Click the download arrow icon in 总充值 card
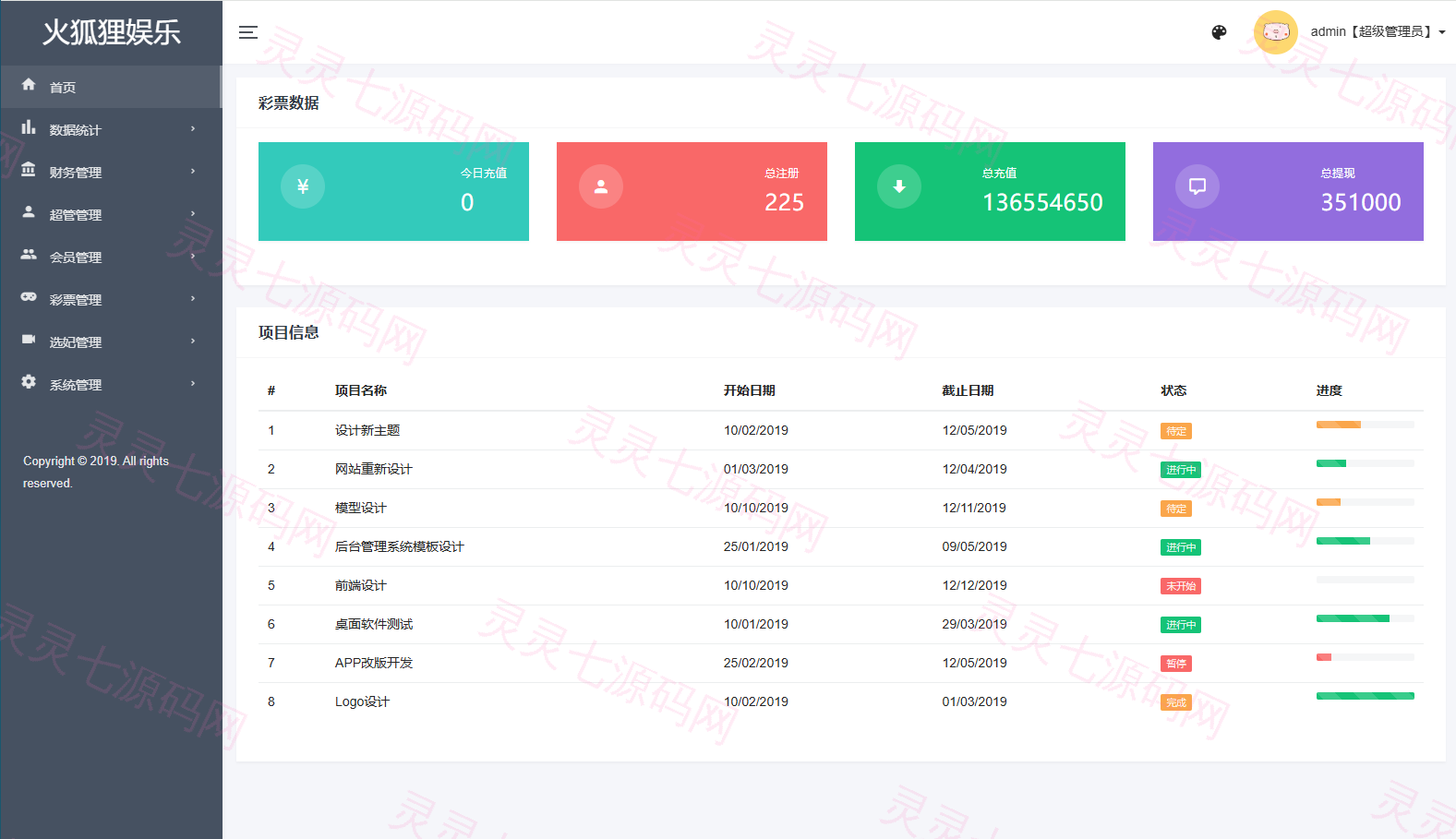This screenshot has height=839, width=1456. point(899,186)
